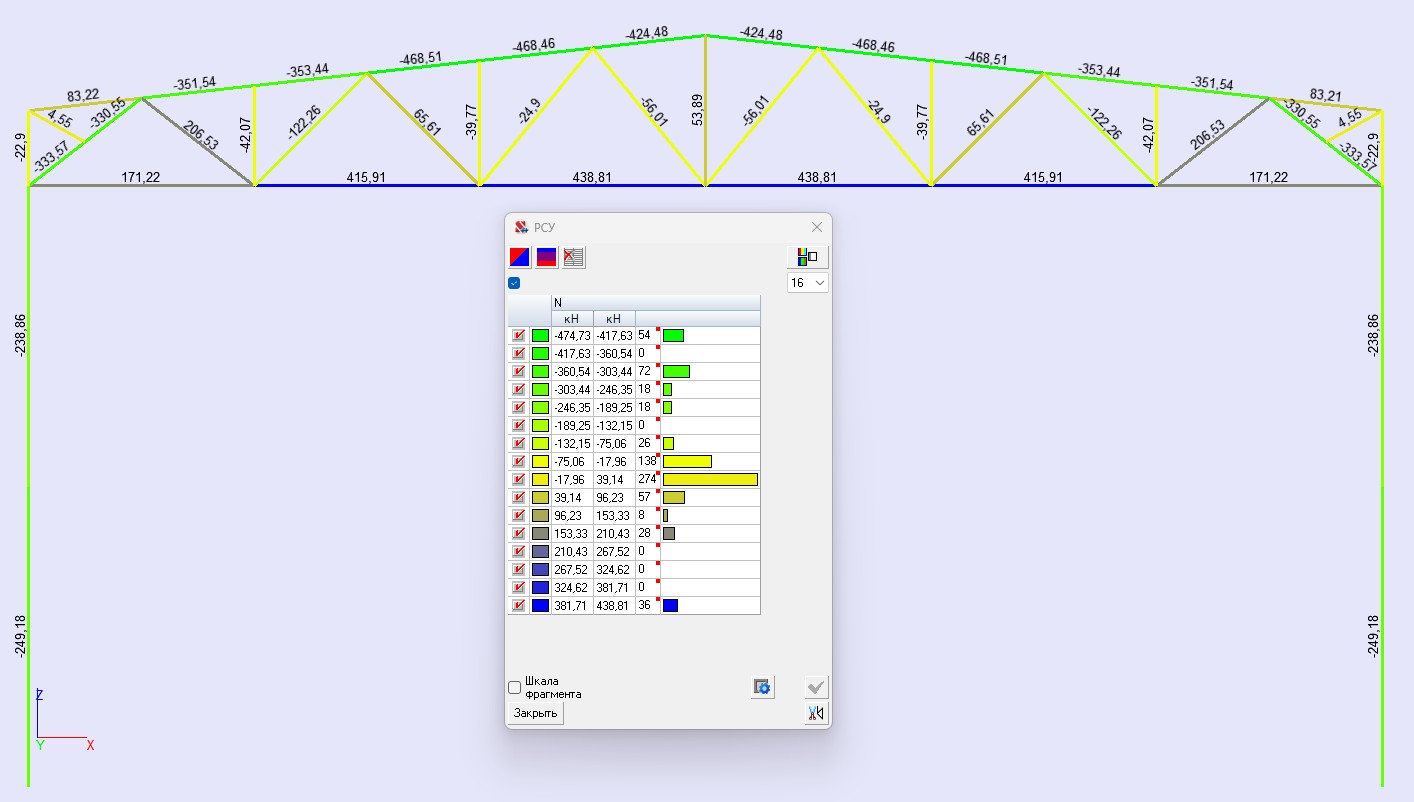The image size is (1414, 802).
Task: Select swatch for range 267,52 to 324,62
Action: tap(540, 570)
